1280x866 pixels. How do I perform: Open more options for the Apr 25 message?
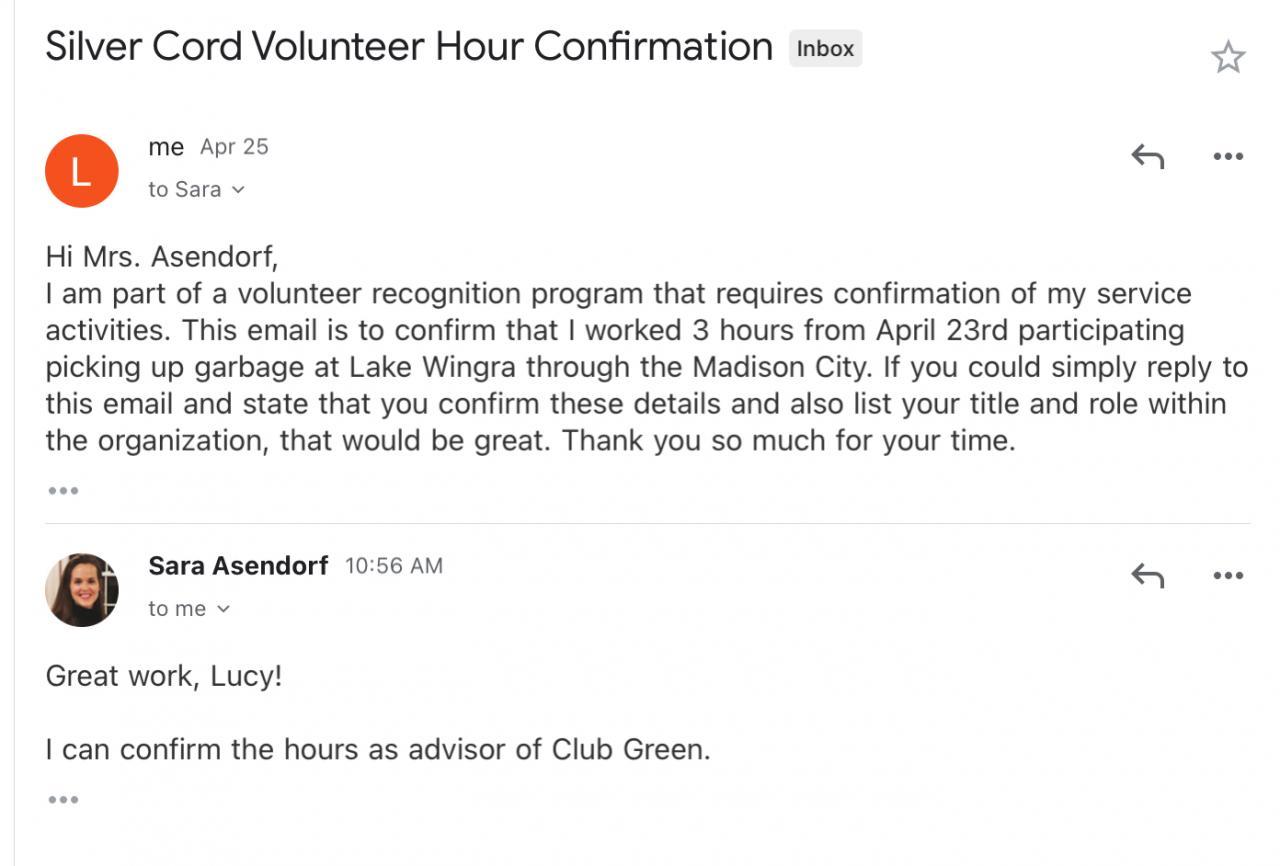(x=1227, y=156)
